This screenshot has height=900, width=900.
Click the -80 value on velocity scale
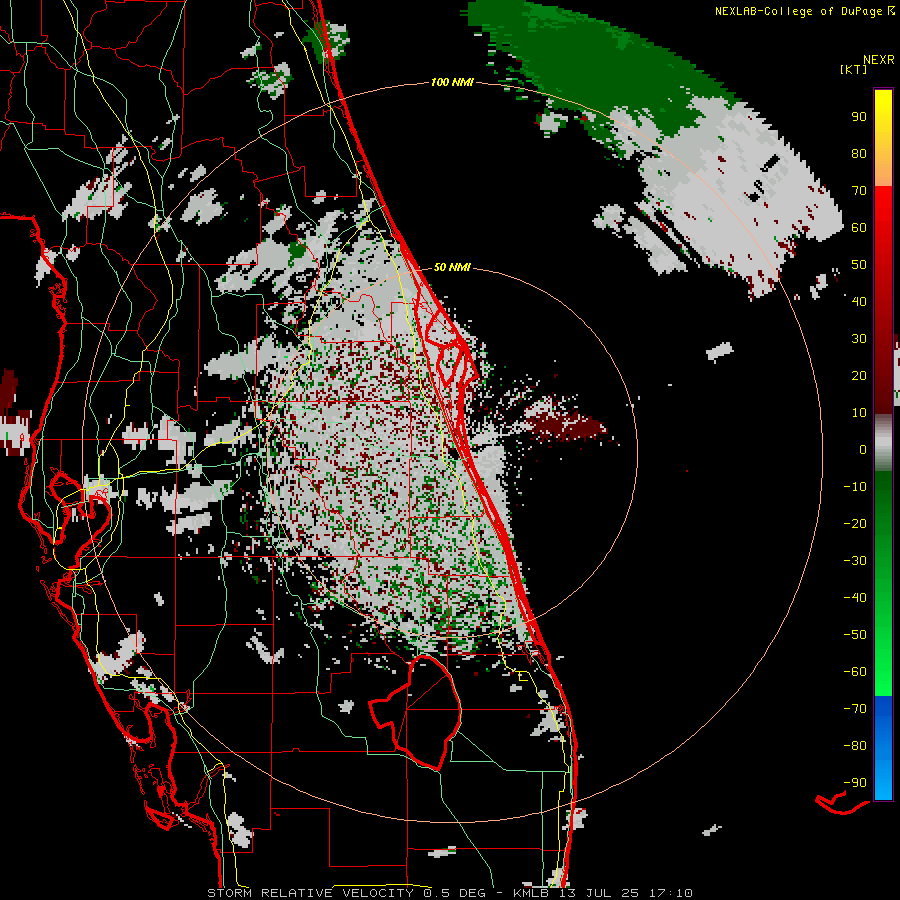tap(855, 746)
